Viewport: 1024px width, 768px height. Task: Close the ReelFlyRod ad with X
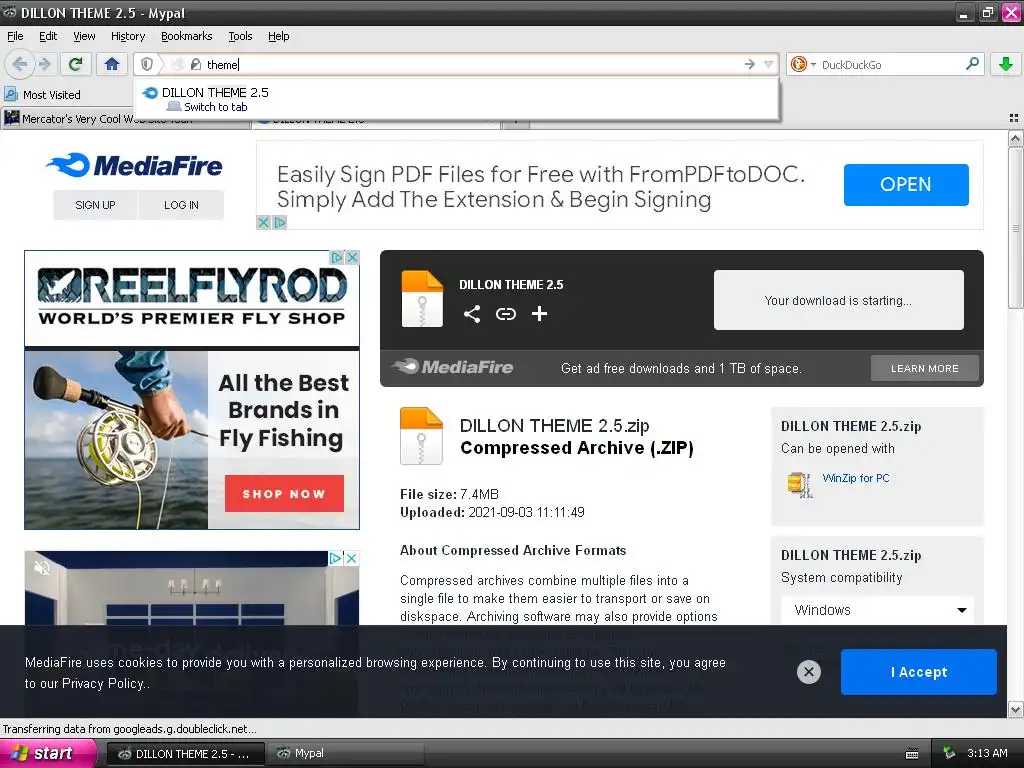pyautogui.click(x=352, y=257)
